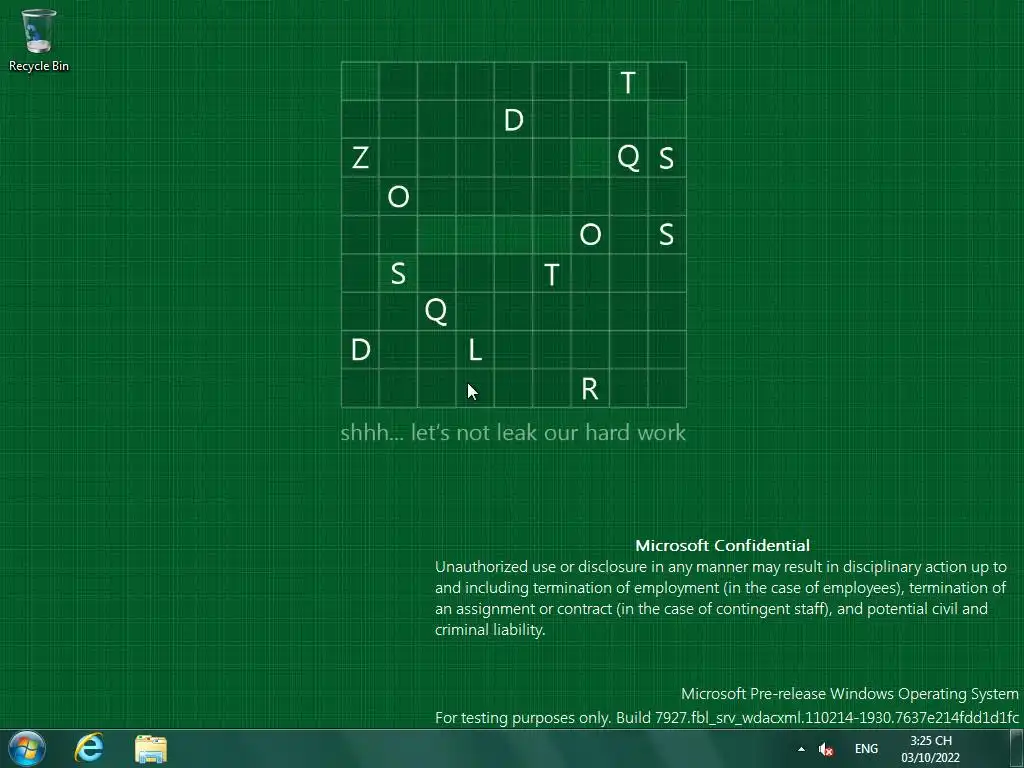Click the "Microsoft Confidential" heading

pos(722,545)
